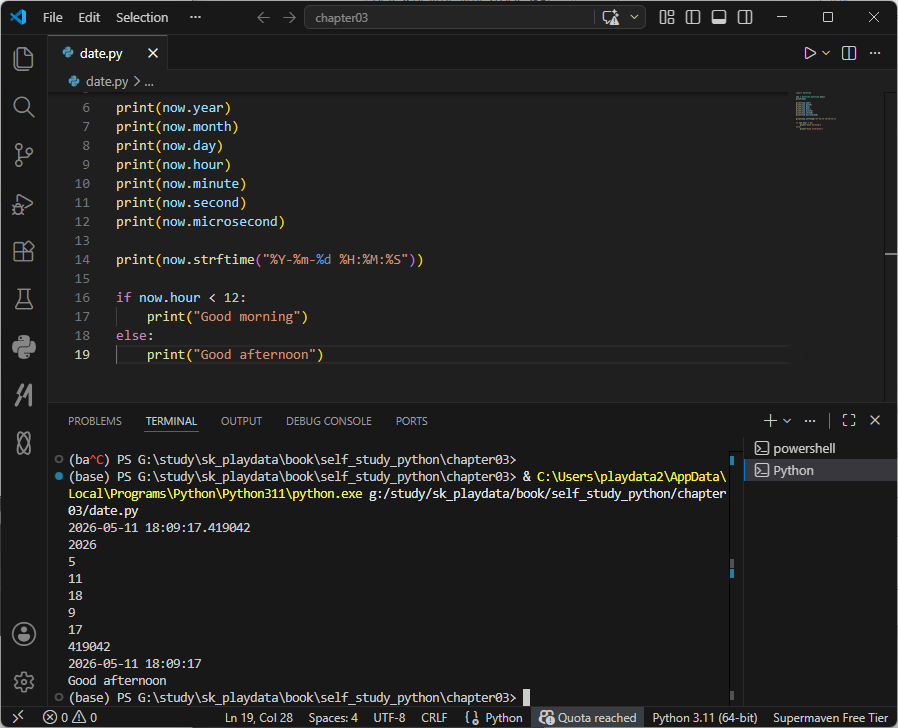Click the remote window indicator in status bar
Image resolution: width=898 pixels, height=728 pixels.
coord(18,717)
